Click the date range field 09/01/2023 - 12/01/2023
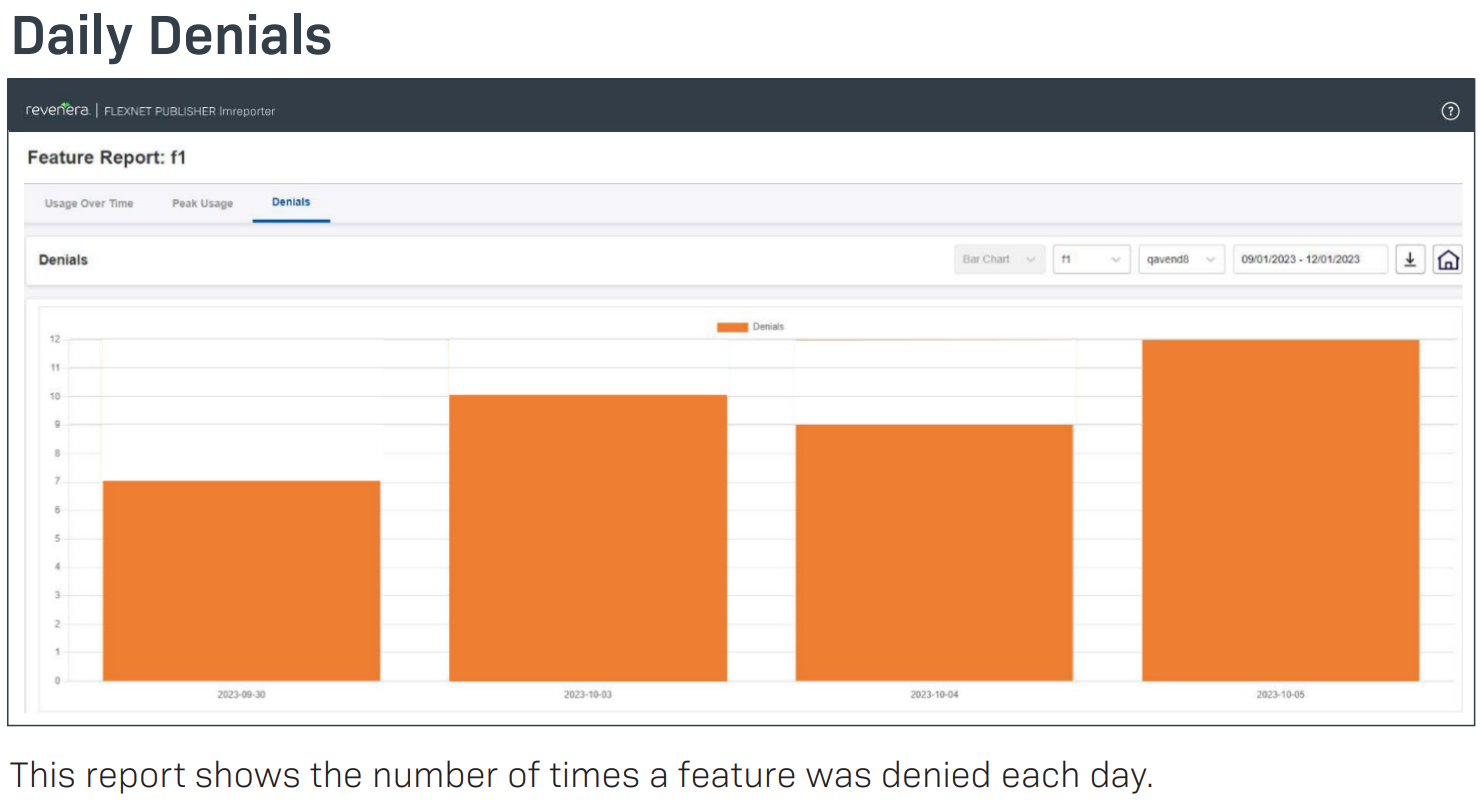Image resolution: width=1483 pixels, height=808 pixels. tap(1310, 260)
